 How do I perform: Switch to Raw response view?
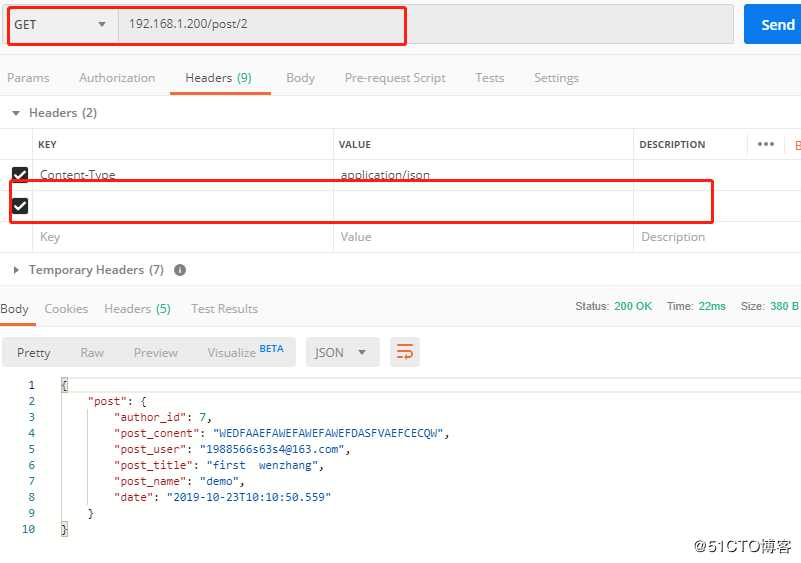(x=92, y=353)
